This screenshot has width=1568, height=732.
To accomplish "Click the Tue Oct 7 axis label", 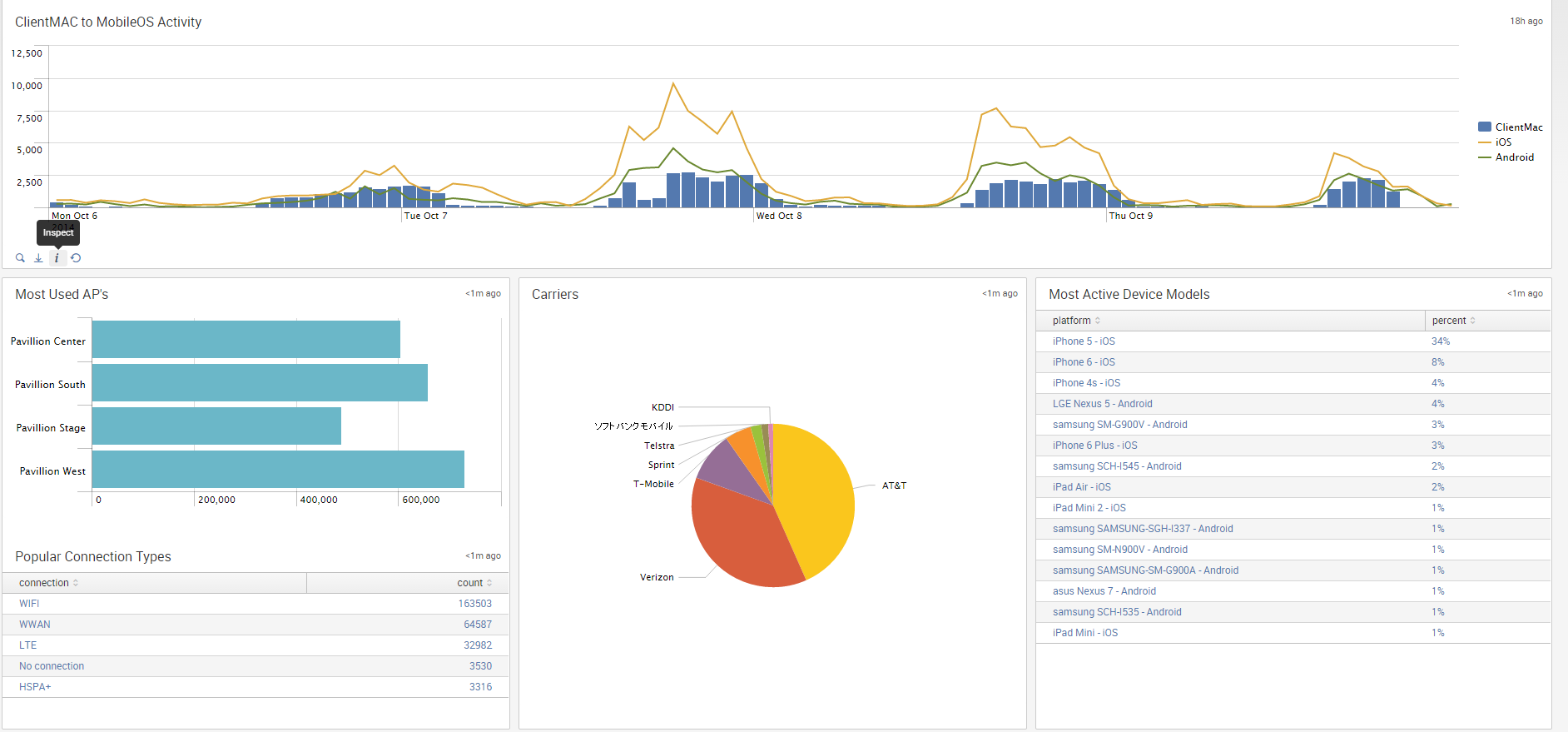I will [425, 216].
